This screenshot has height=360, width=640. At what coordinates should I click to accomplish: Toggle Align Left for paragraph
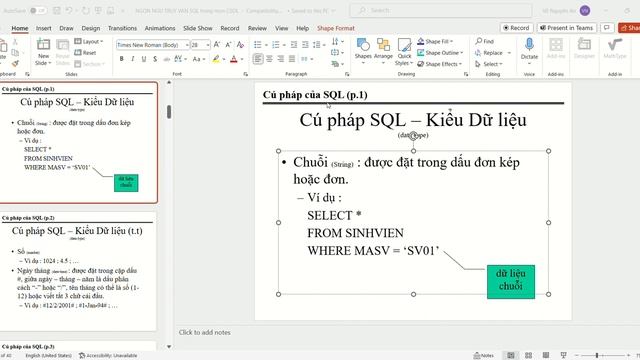click(258, 59)
